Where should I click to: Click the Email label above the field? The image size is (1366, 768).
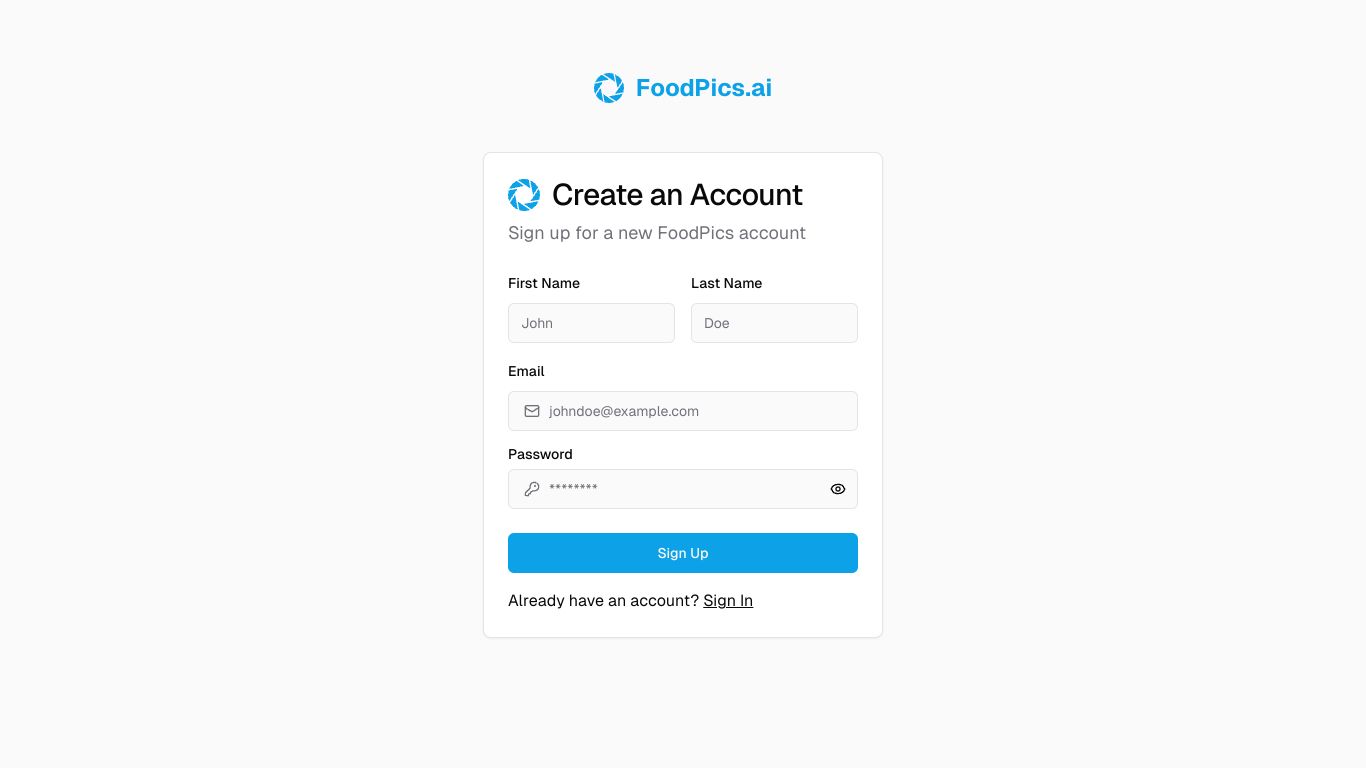point(526,371)
